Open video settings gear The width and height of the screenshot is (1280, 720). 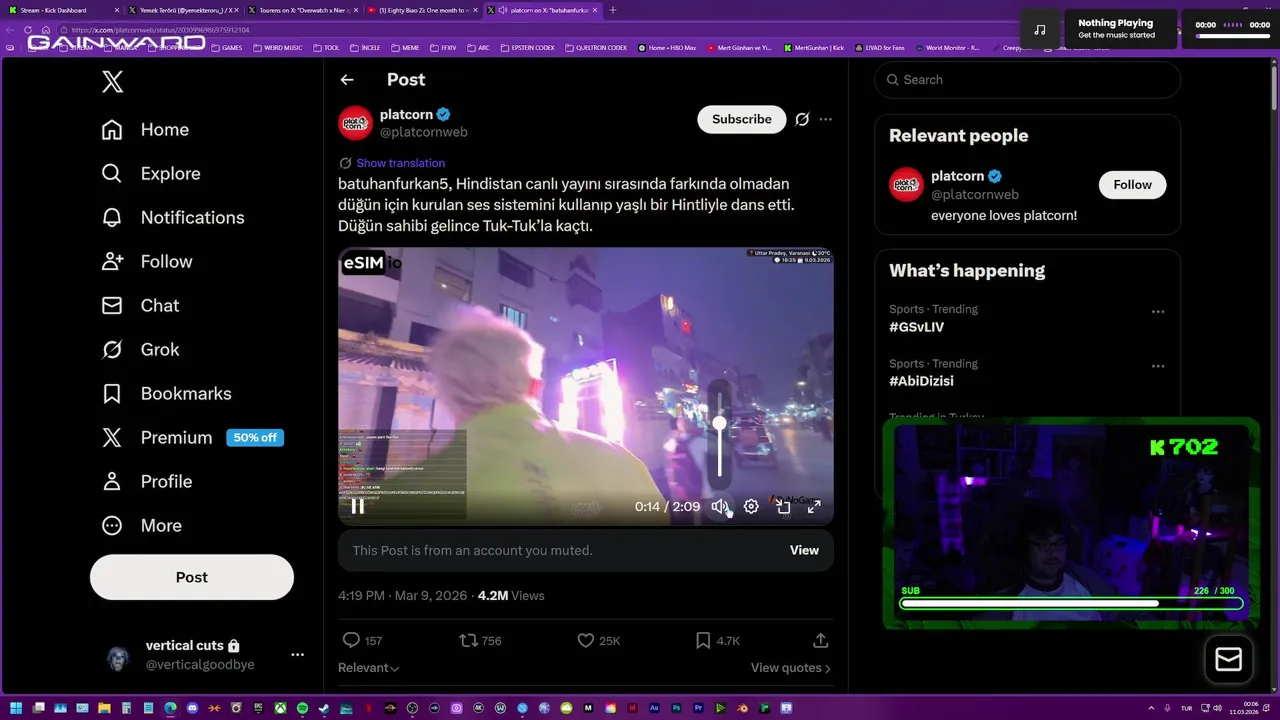tap(751, 507)
